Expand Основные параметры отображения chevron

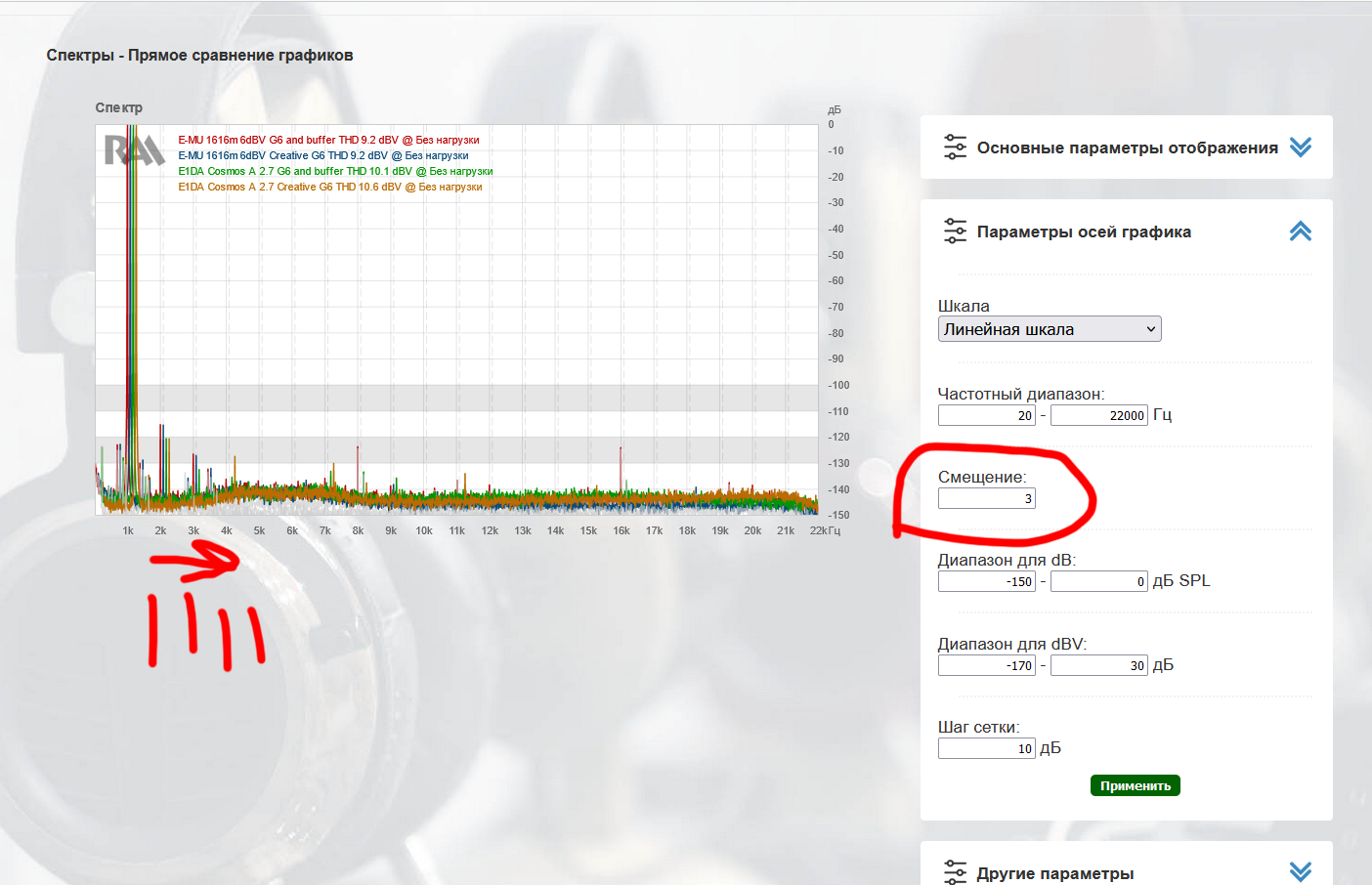coord(1300,147)
